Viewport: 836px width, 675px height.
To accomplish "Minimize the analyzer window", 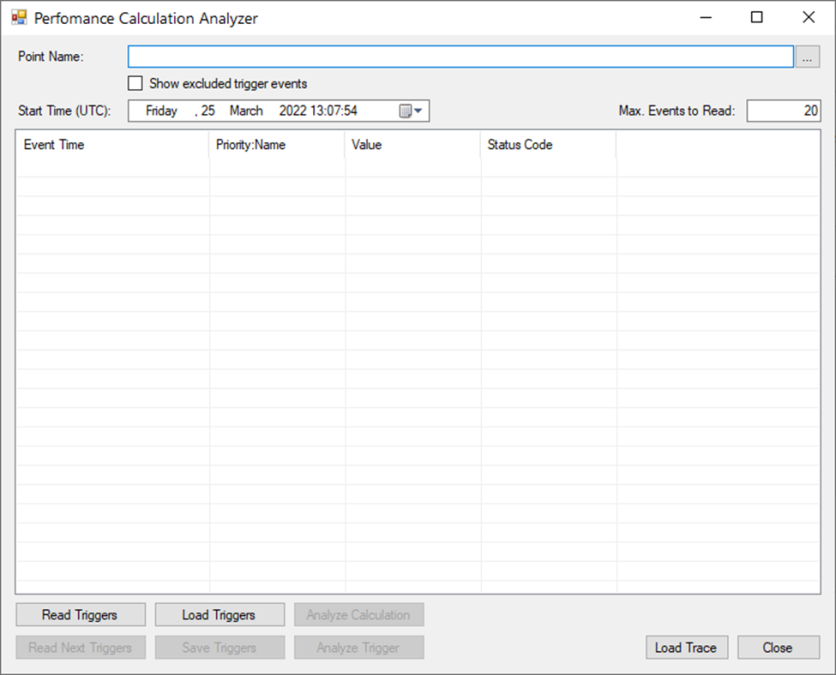I will pyautogui.click(x=705, y=17).
